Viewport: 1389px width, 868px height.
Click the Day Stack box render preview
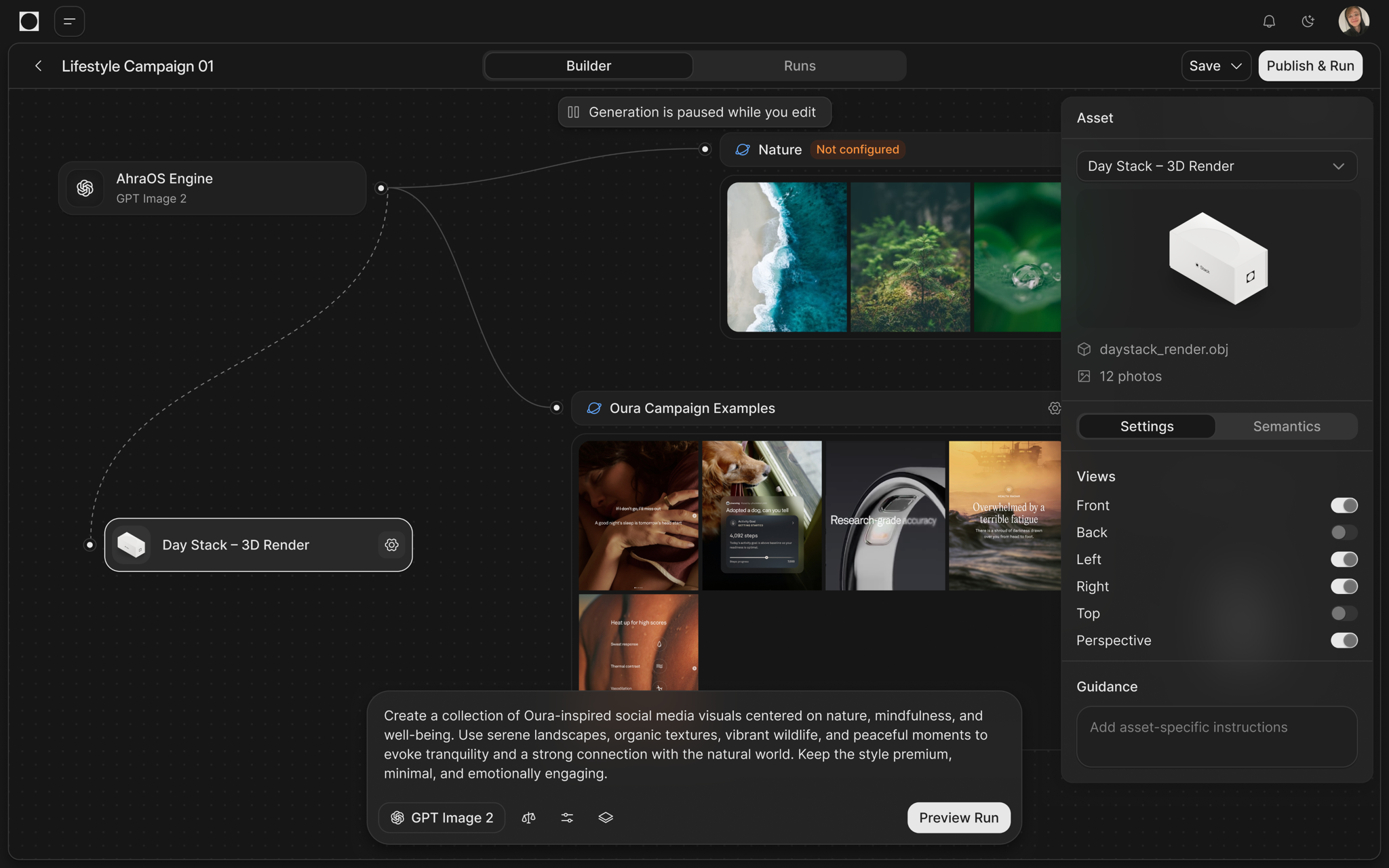tap(1218, 258)
